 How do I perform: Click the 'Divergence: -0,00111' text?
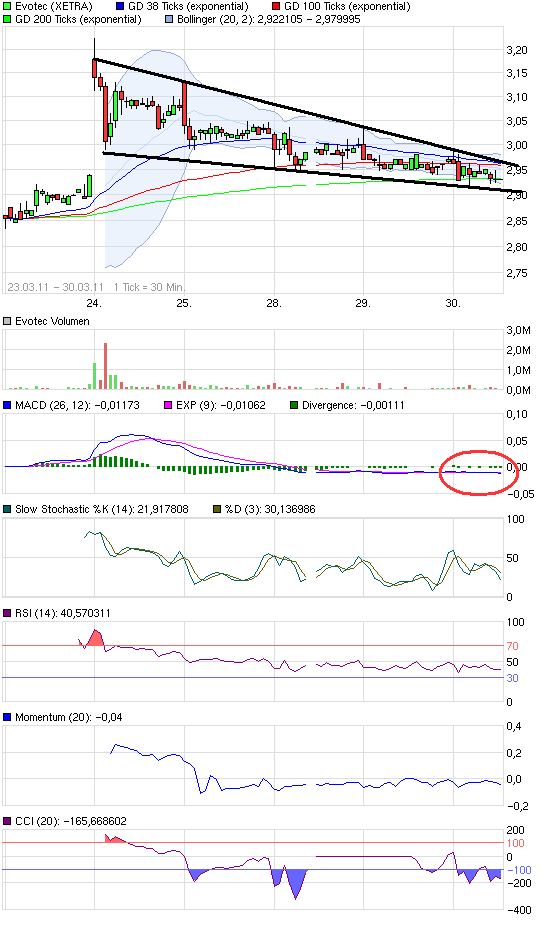(353, 406)
